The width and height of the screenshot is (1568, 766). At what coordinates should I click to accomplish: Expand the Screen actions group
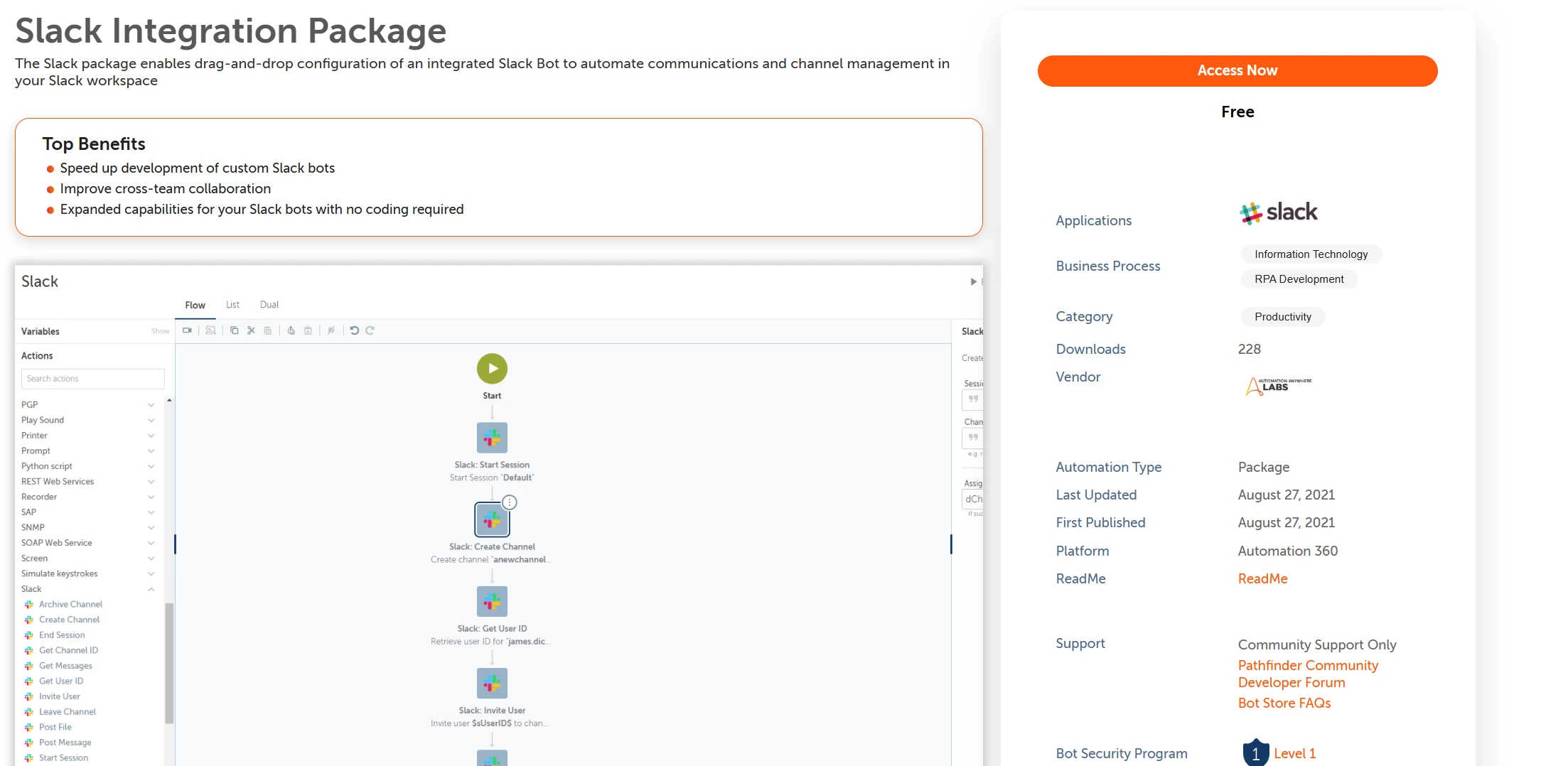(151, 559)
